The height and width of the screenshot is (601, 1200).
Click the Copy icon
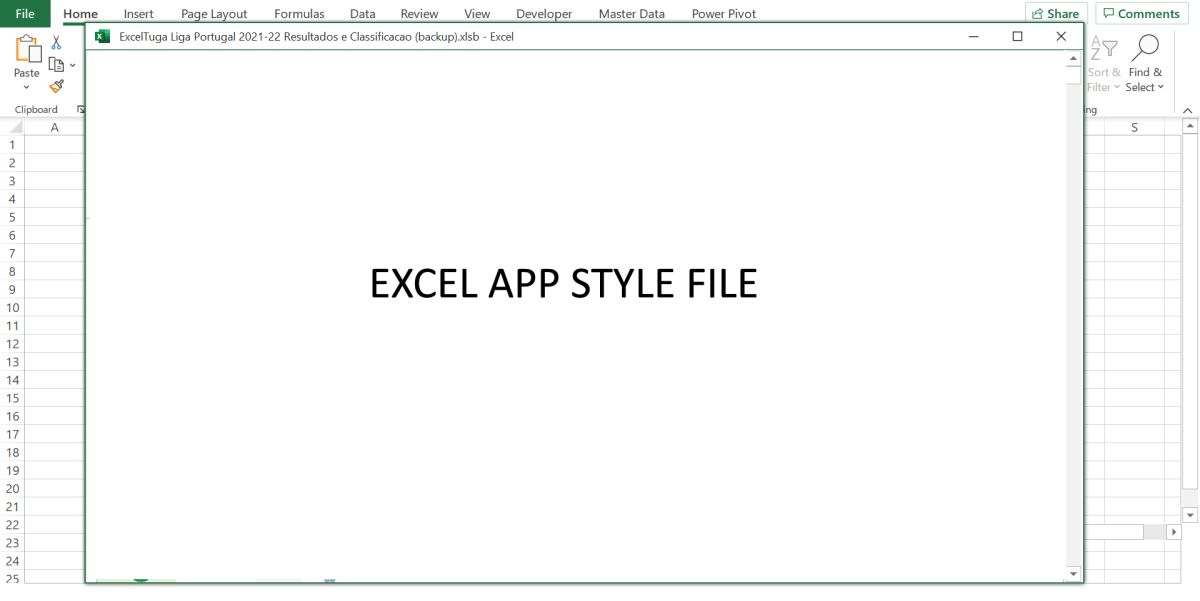tap(56, 64)
